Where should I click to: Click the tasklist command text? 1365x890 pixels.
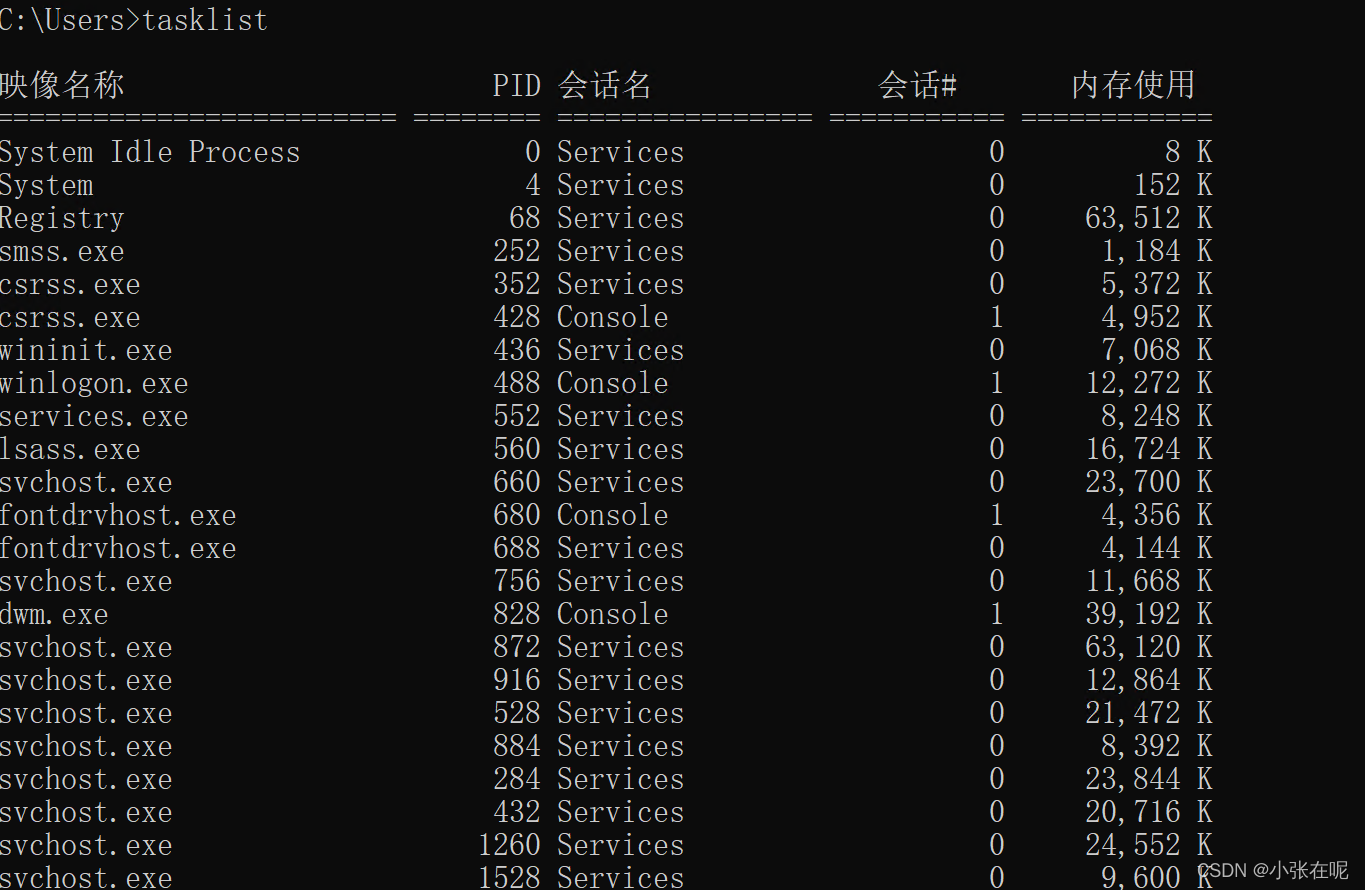205,20
